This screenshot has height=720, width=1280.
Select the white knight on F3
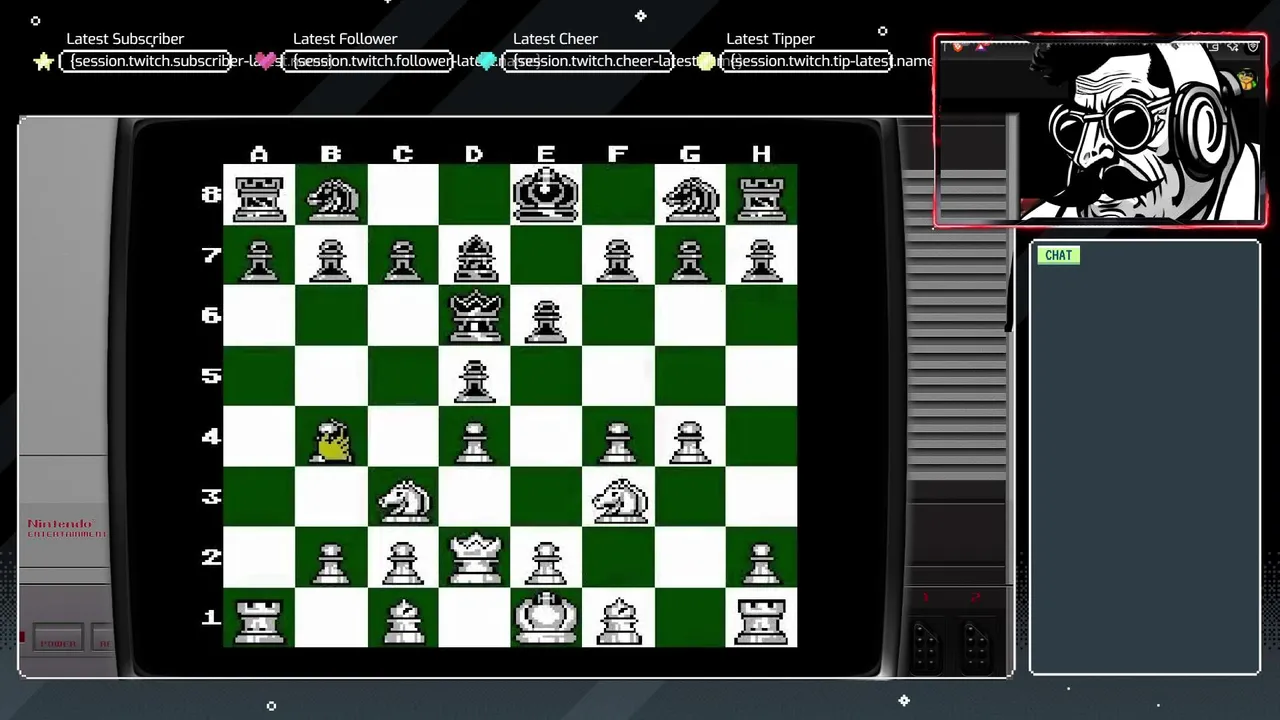(619, 500)
